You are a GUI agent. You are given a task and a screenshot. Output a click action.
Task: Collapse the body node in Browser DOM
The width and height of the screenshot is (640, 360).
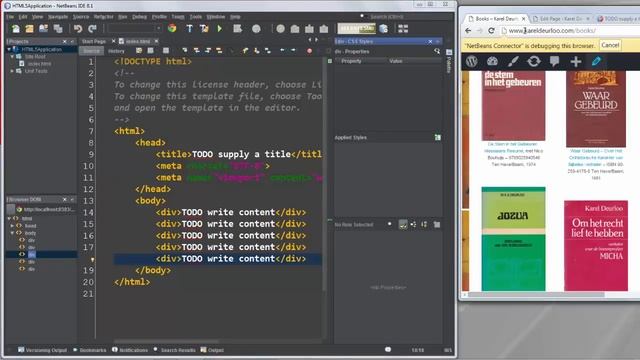tap(12, 233)
